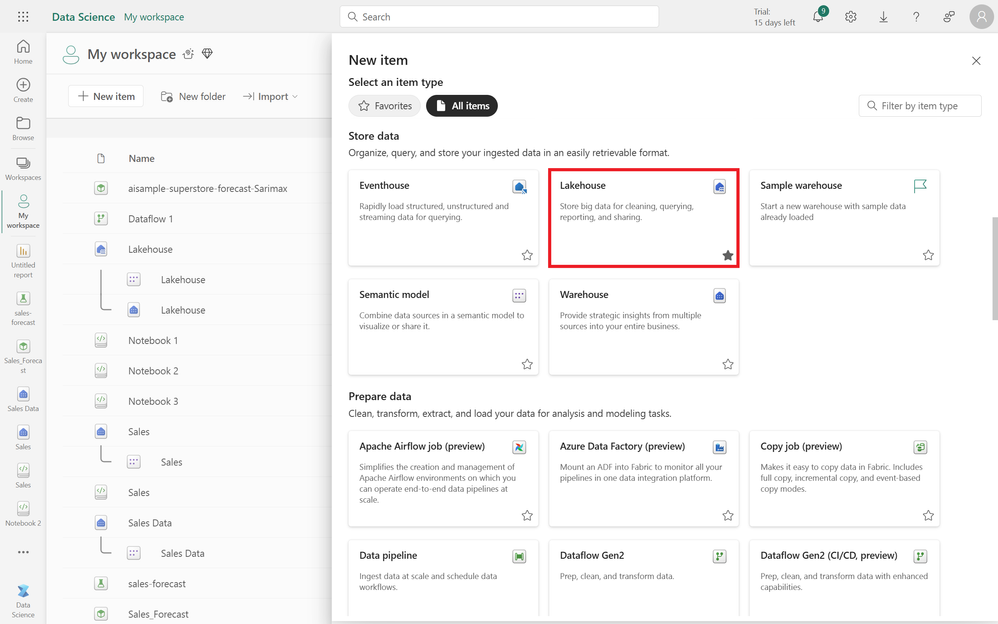This screenshot has width=998, height=624.
Task: Open Browse in the left sidebar
Action: point(23,128)
